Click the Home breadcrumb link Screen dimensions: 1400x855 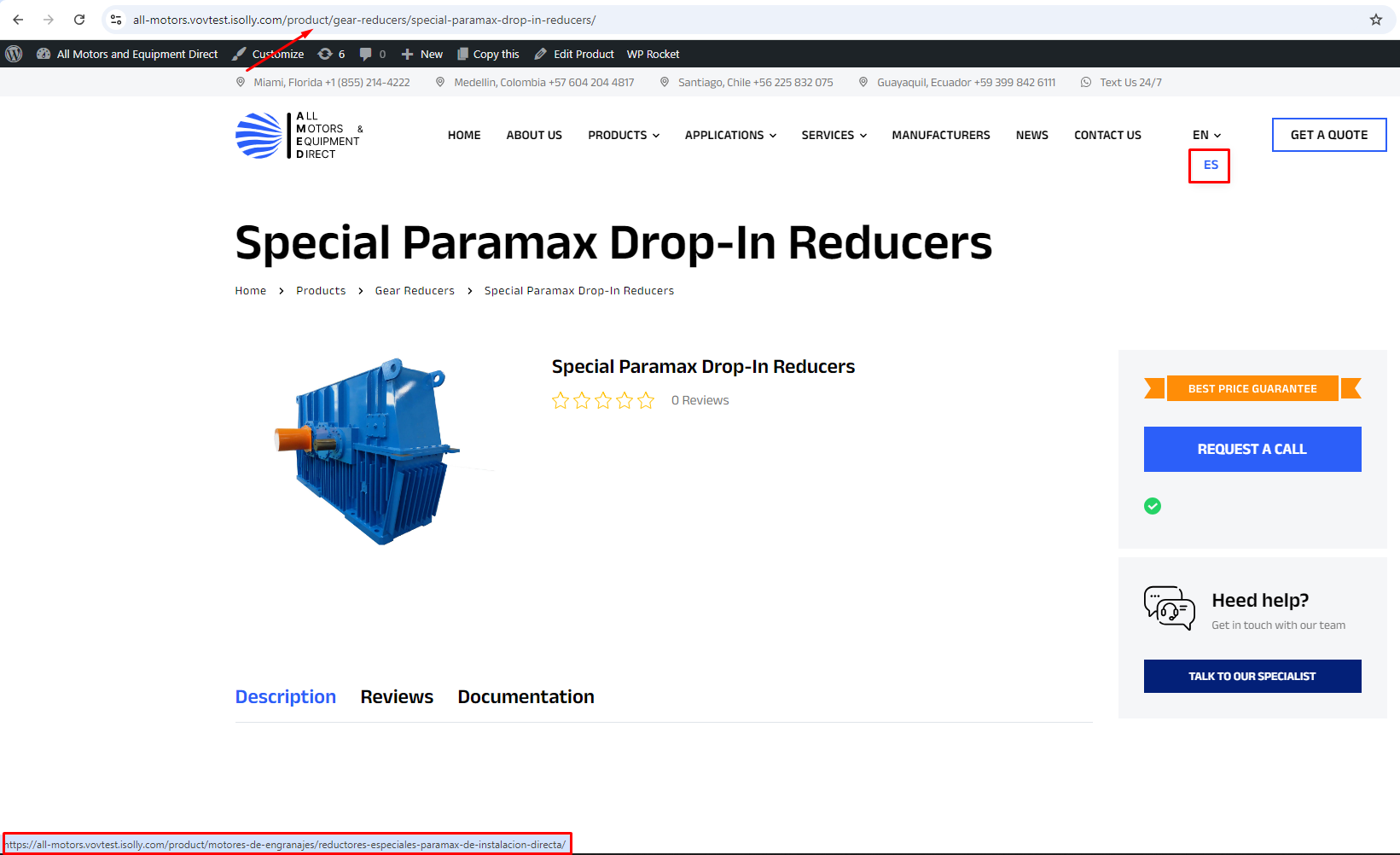[x=251, y=291]
